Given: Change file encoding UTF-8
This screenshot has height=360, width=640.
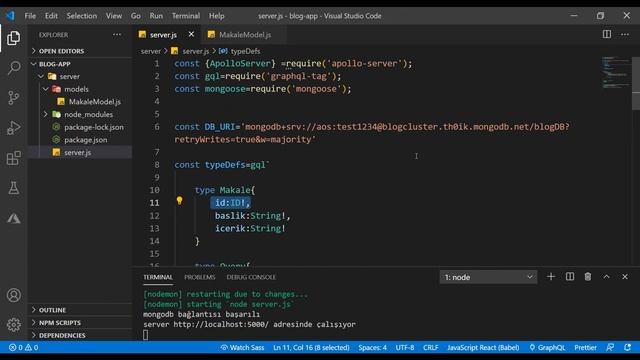Looking at the screenshot, I should [404, 347].
